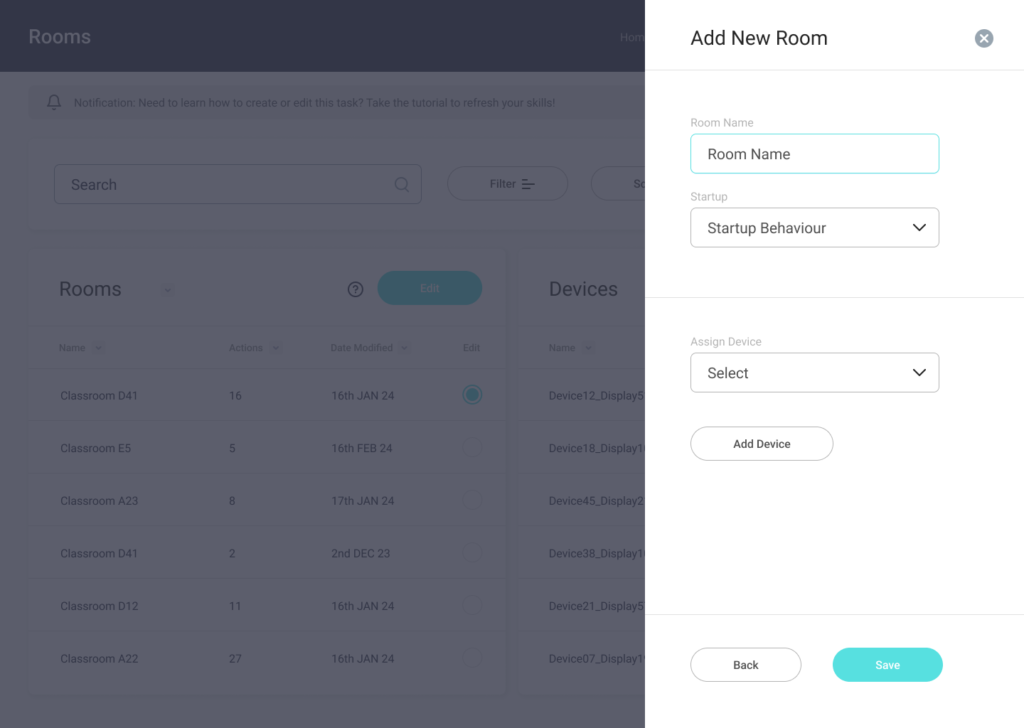Select the Classroom E5 edit radio button
This screenshot has width=1024, height=728.
tap(472, 448)
